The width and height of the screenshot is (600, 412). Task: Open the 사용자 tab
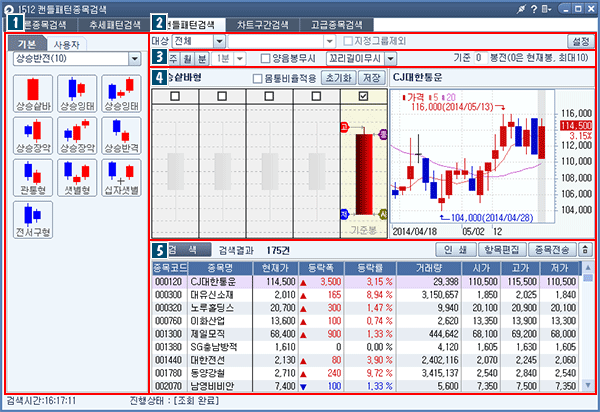68,44
